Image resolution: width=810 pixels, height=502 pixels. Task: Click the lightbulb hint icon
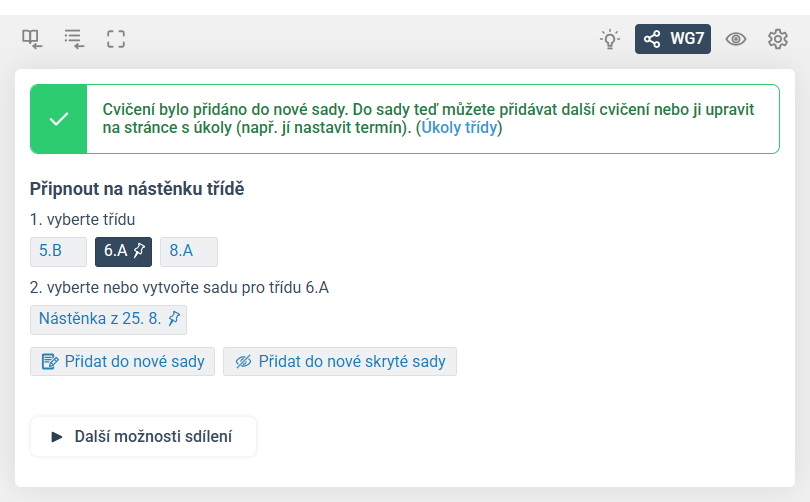point(610,39)
